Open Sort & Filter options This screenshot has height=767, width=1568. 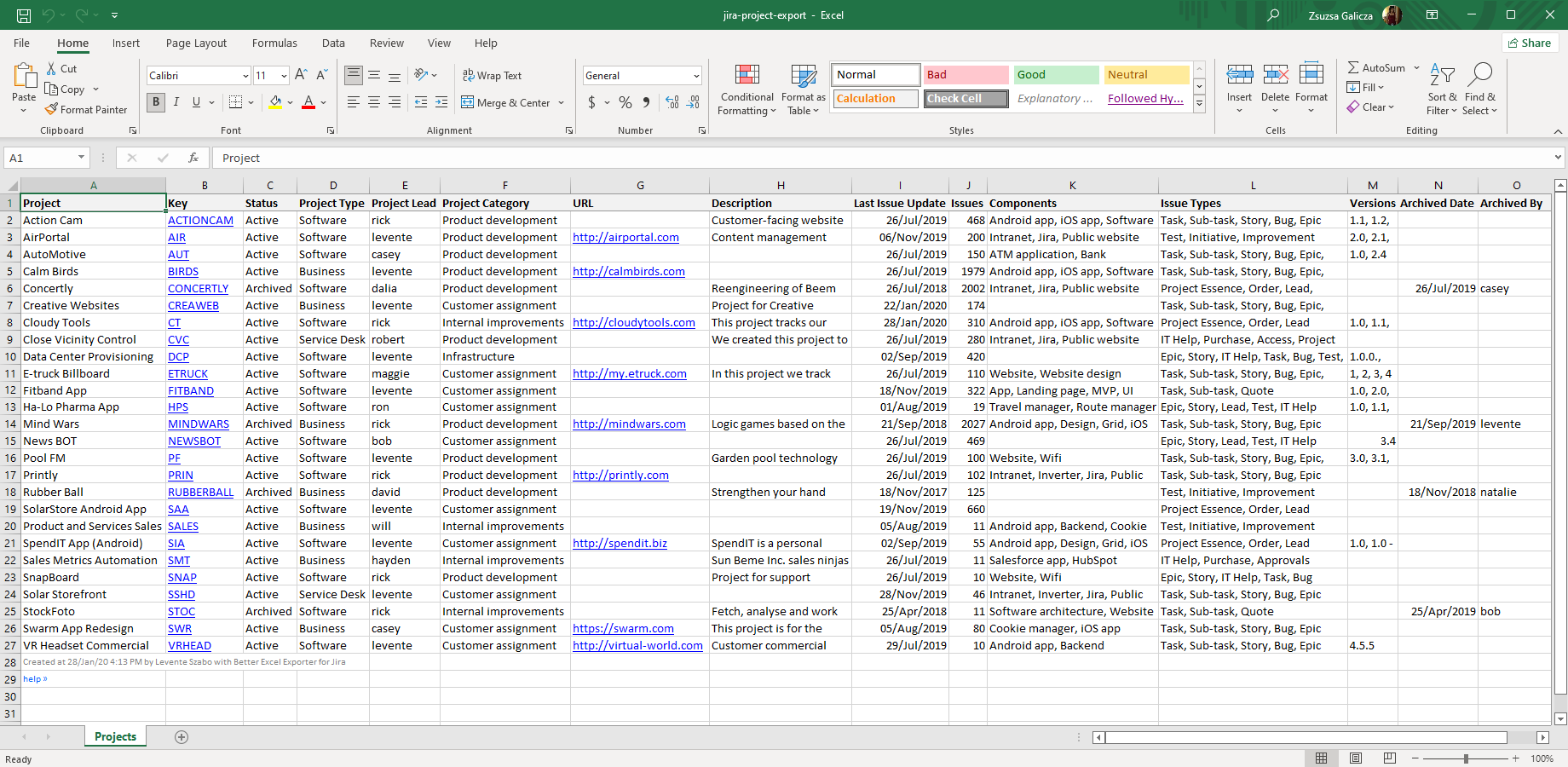[1441, 88]
